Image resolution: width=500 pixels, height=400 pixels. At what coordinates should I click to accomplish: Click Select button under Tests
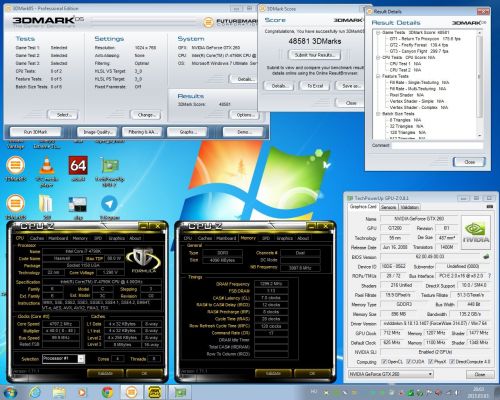tap(63, 115)
